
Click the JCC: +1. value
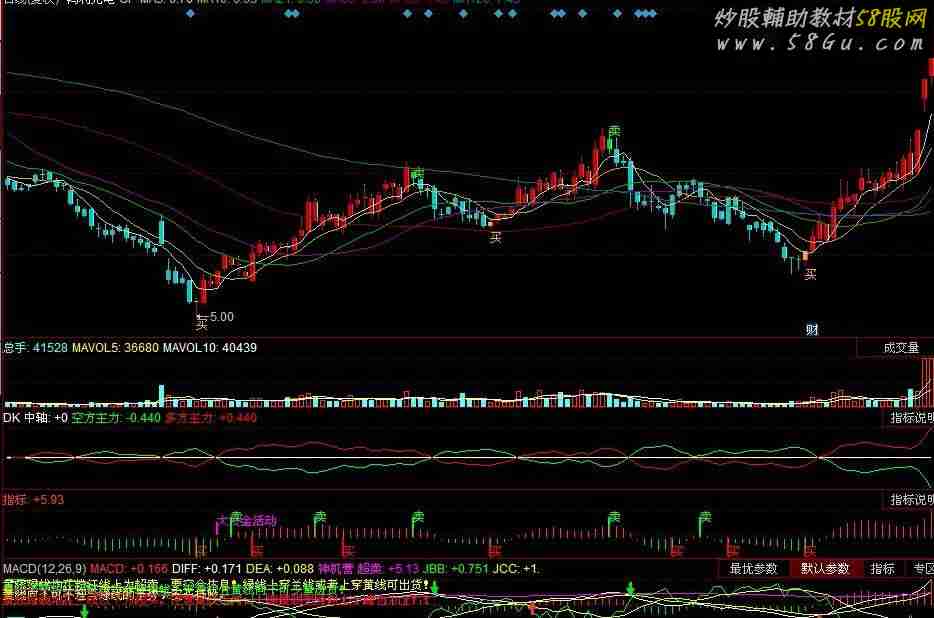click(x=516, y=569)
